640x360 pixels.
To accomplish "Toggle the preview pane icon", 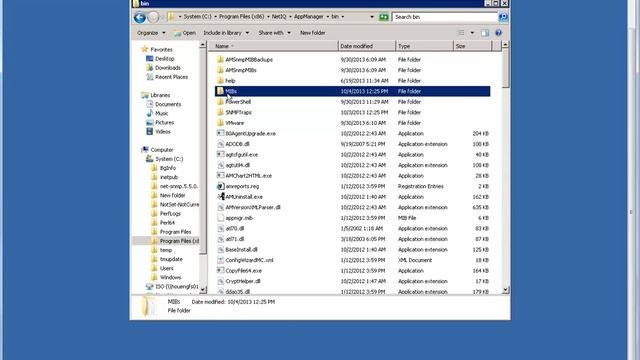I will point(485,33).
